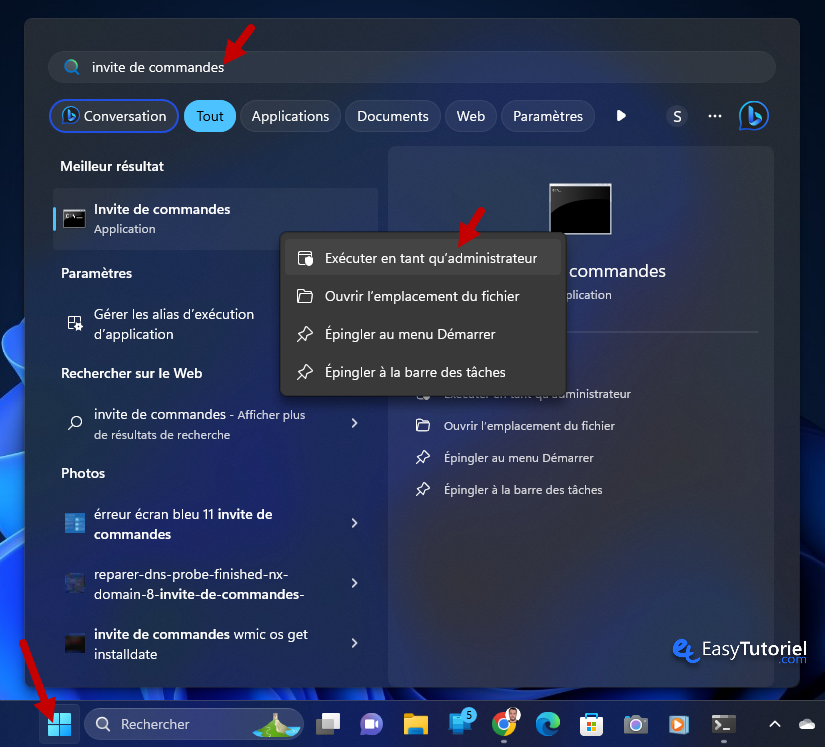
Task: Open the Bing Chat icon in search bar
Action: (x=753, y=115)
